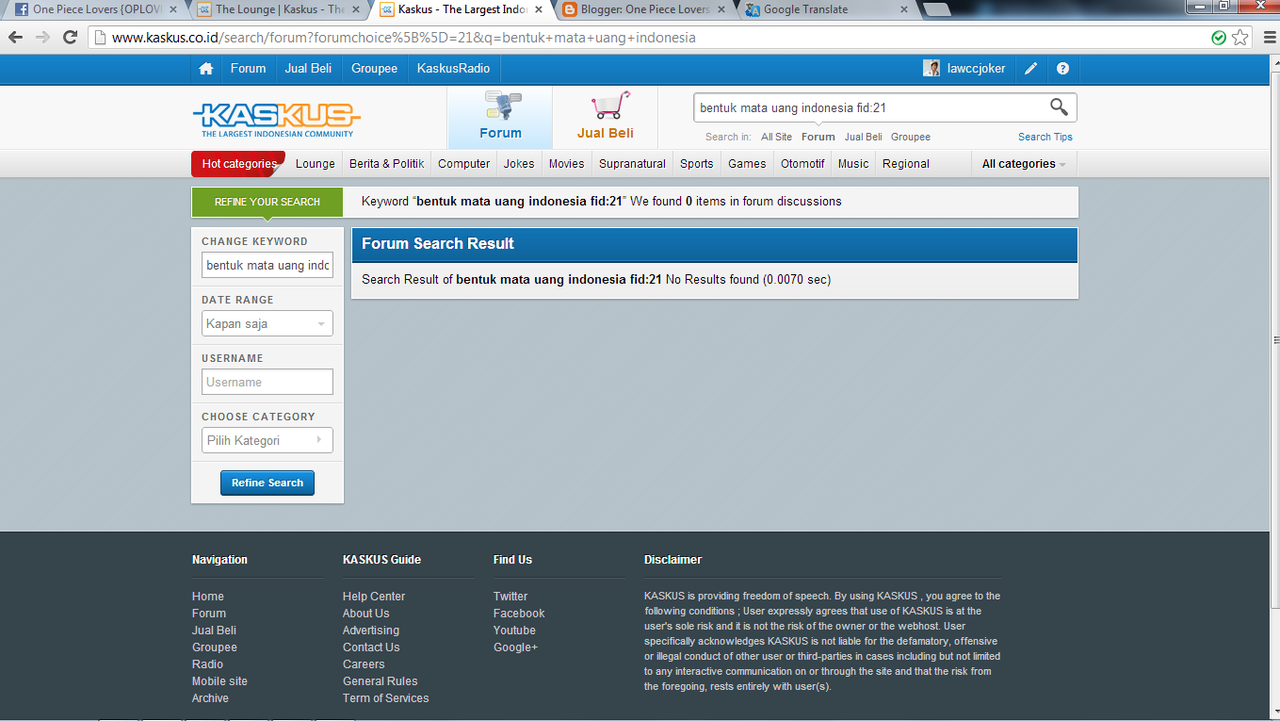Open the Supranatural category
This screenshot has width=1280, height=721.
click(632, 164)
